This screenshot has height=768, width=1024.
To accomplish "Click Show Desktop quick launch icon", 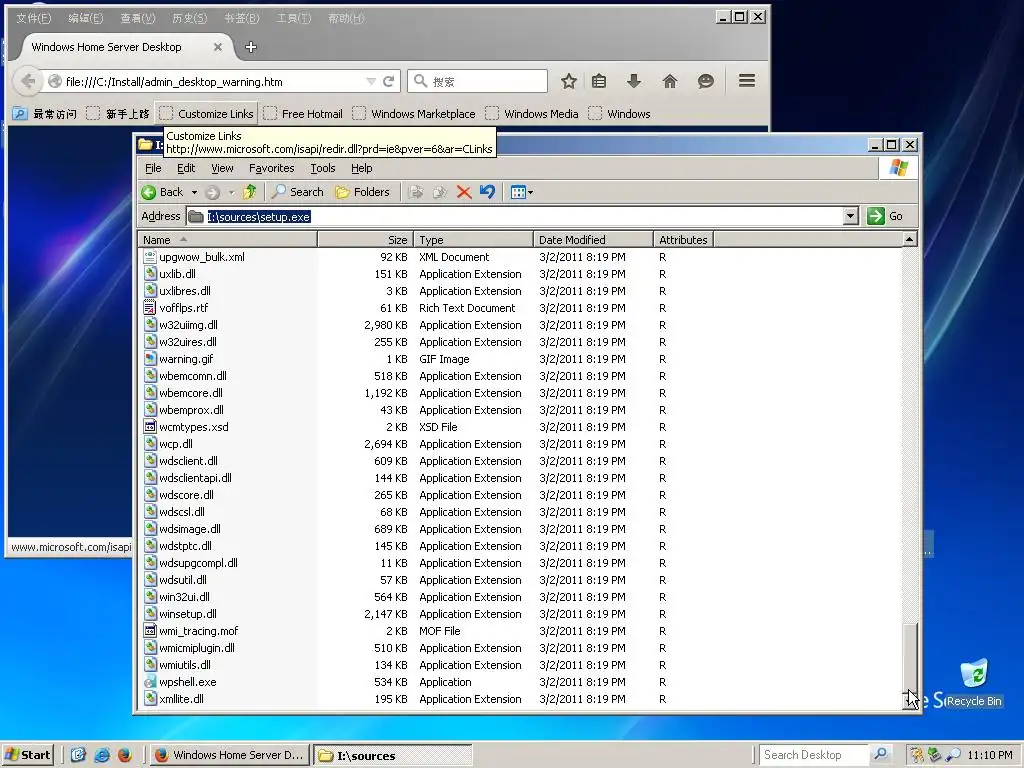I will point(78,755).
